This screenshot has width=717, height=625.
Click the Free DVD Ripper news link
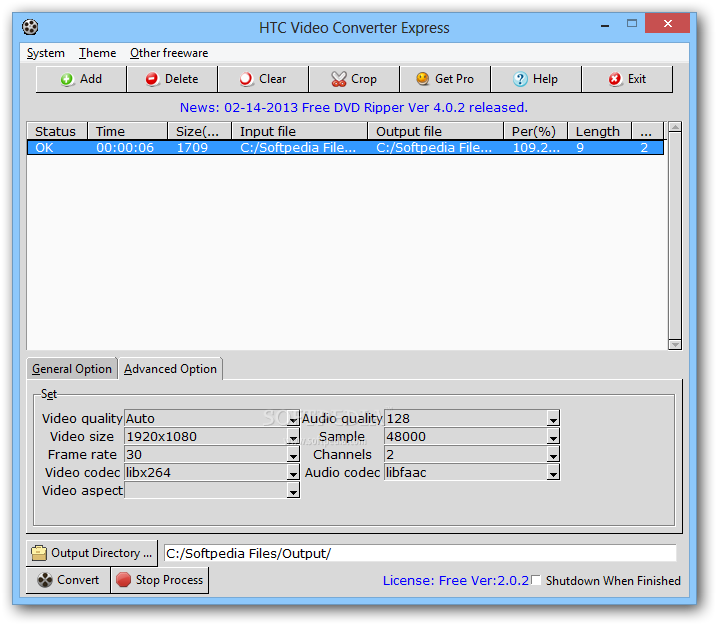tap(353, 107)
